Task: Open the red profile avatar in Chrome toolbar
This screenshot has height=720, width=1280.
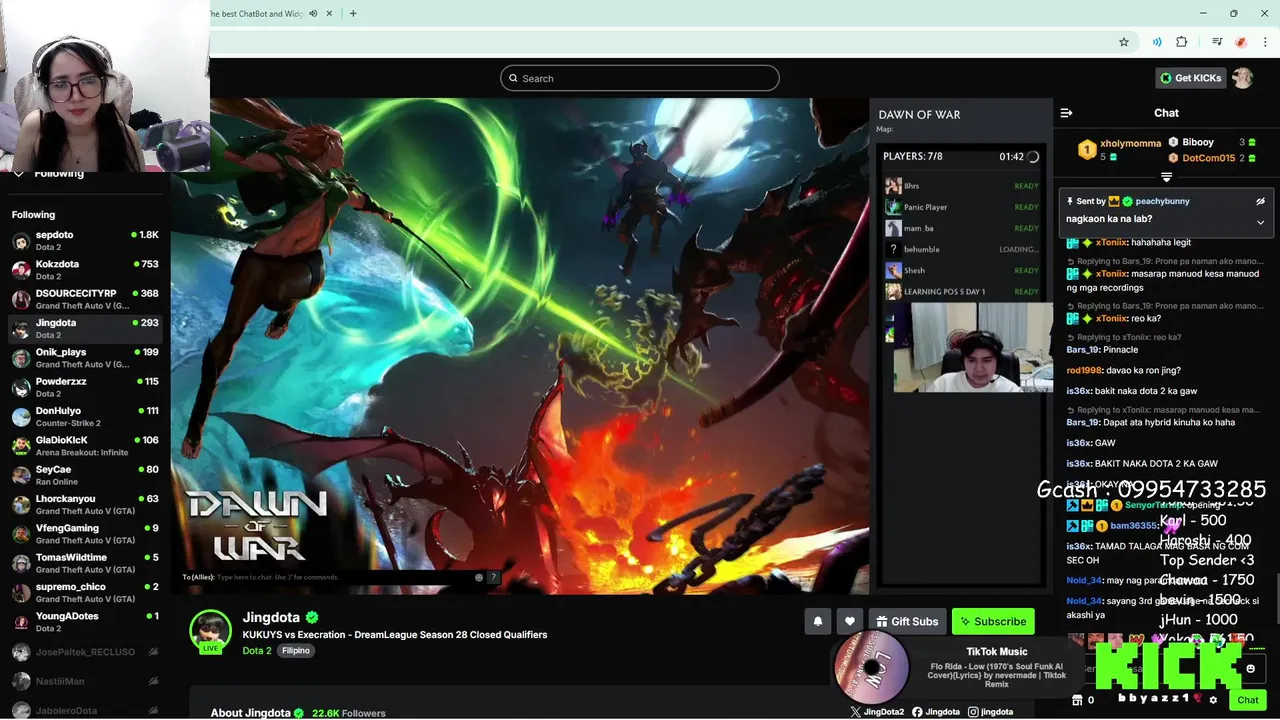Action: (1241, 42)
